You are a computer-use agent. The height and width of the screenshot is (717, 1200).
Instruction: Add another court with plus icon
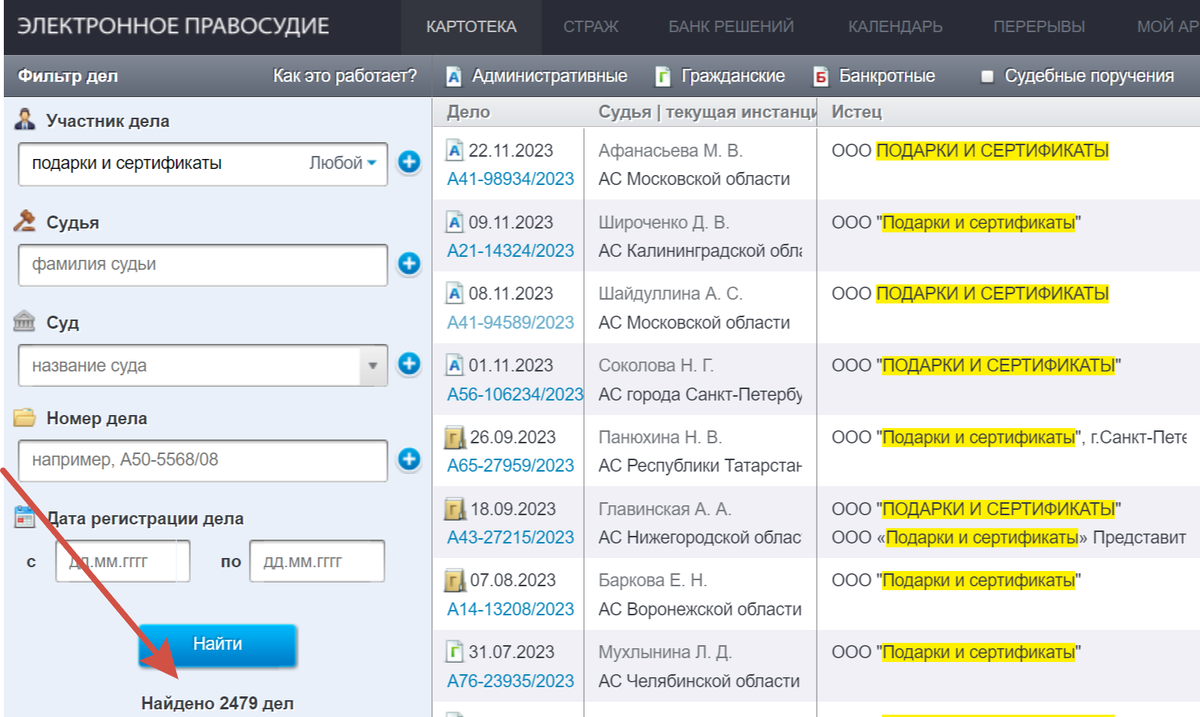[x=409, y=364]
